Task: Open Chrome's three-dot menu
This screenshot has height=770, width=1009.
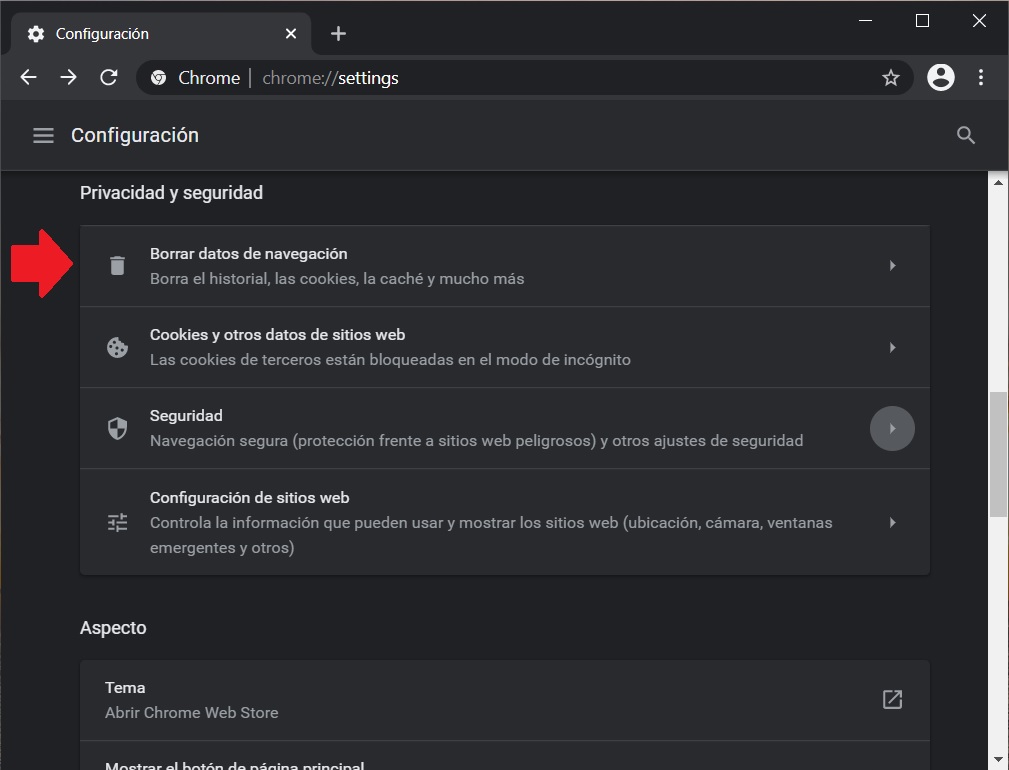Action: click(x=981, y=78)
